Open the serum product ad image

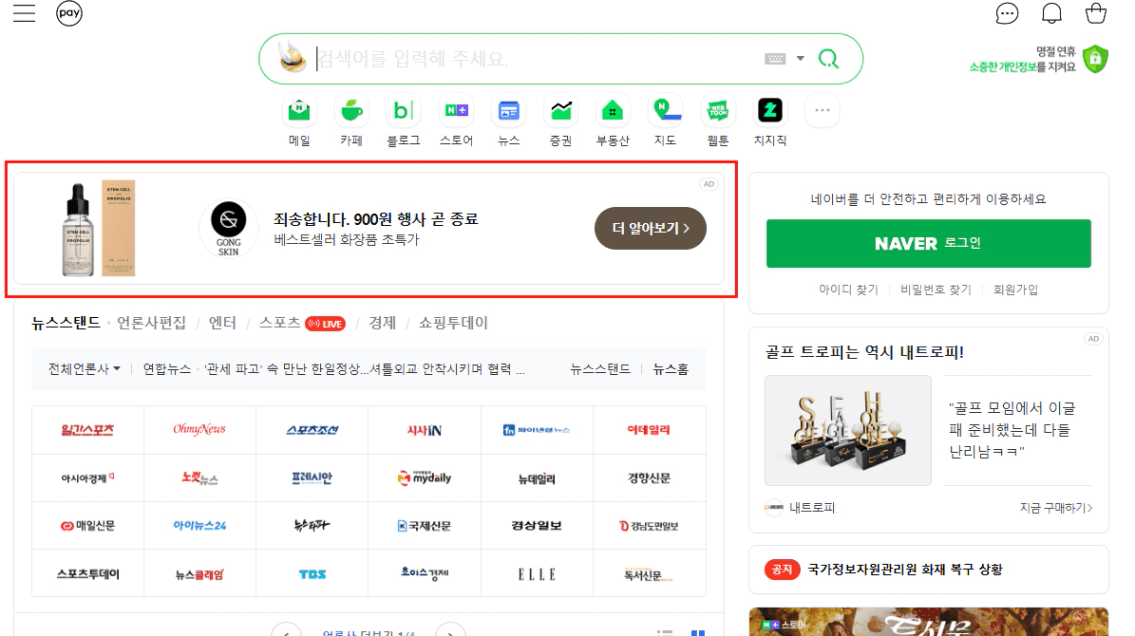(x=99, y=229)
